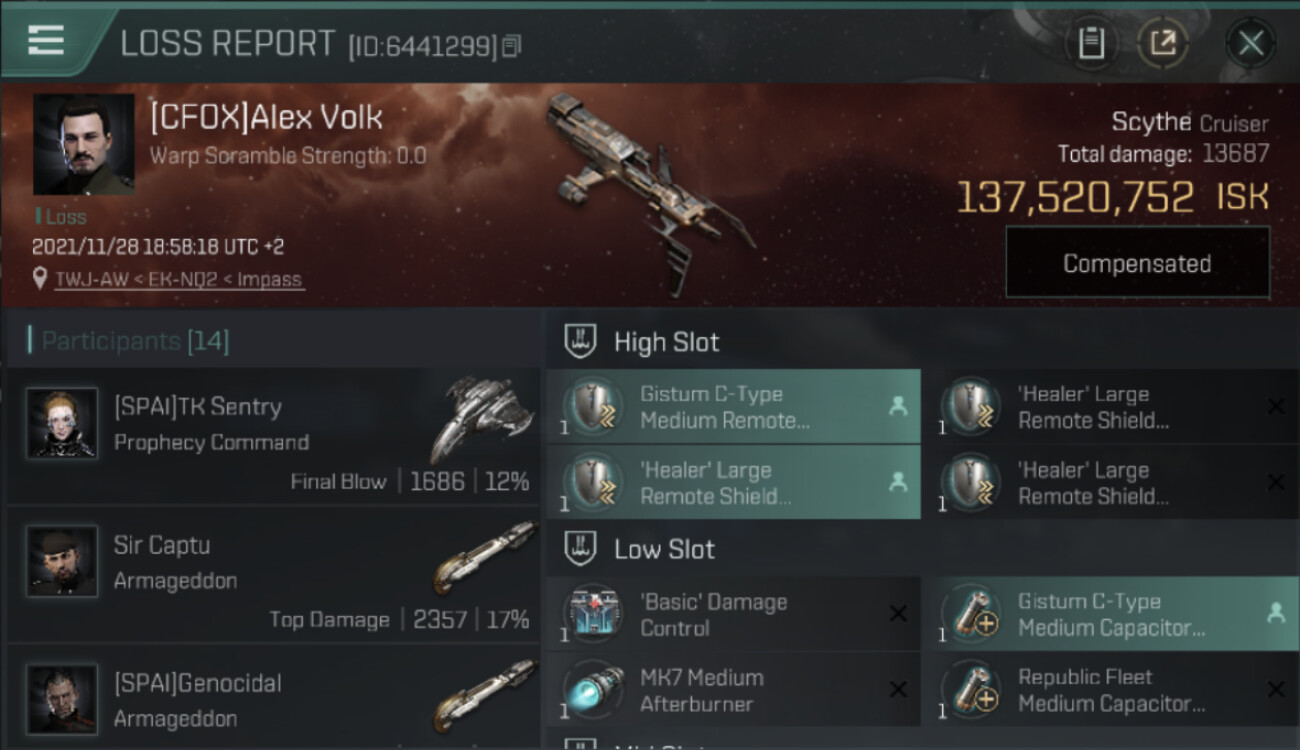Click the Participants [14] header
1300x750 pixels.
(x=135, y=341)
